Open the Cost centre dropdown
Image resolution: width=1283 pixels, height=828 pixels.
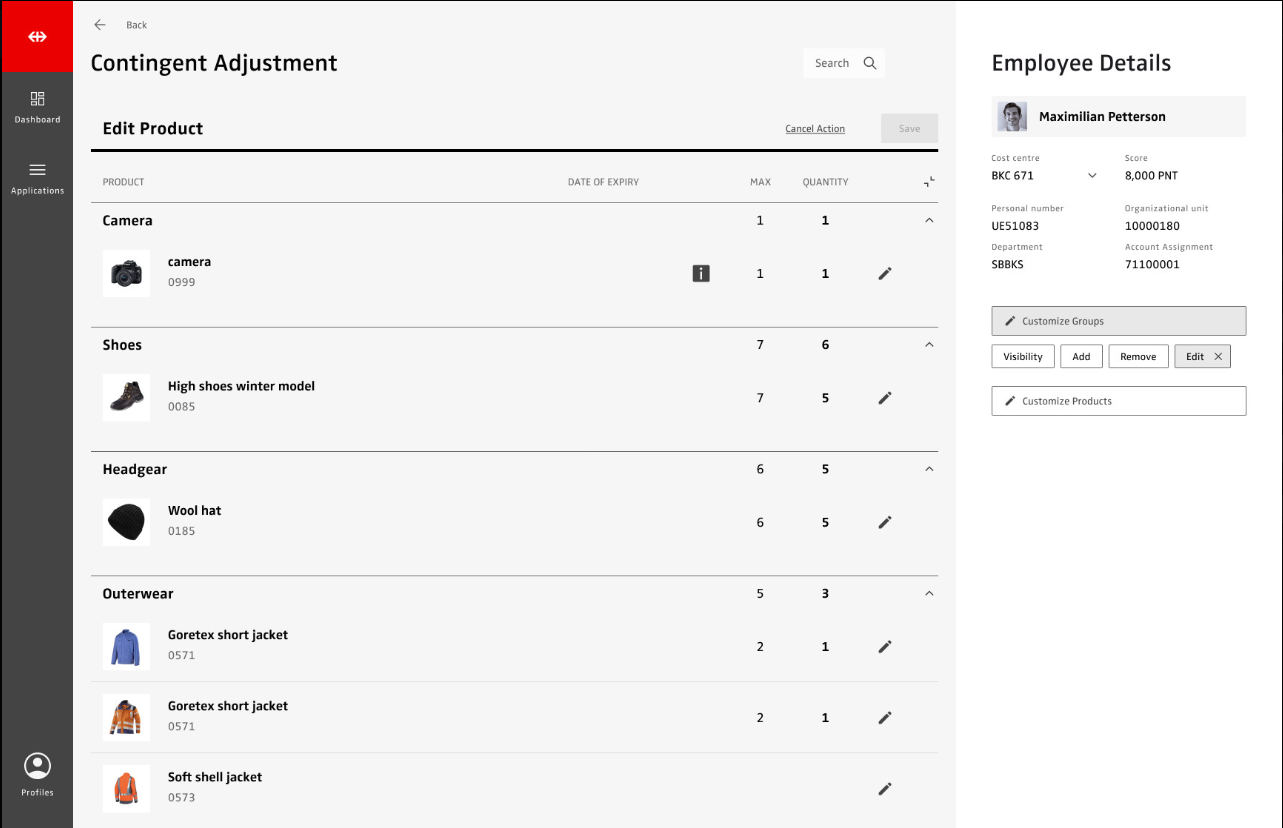[1092, 176]
